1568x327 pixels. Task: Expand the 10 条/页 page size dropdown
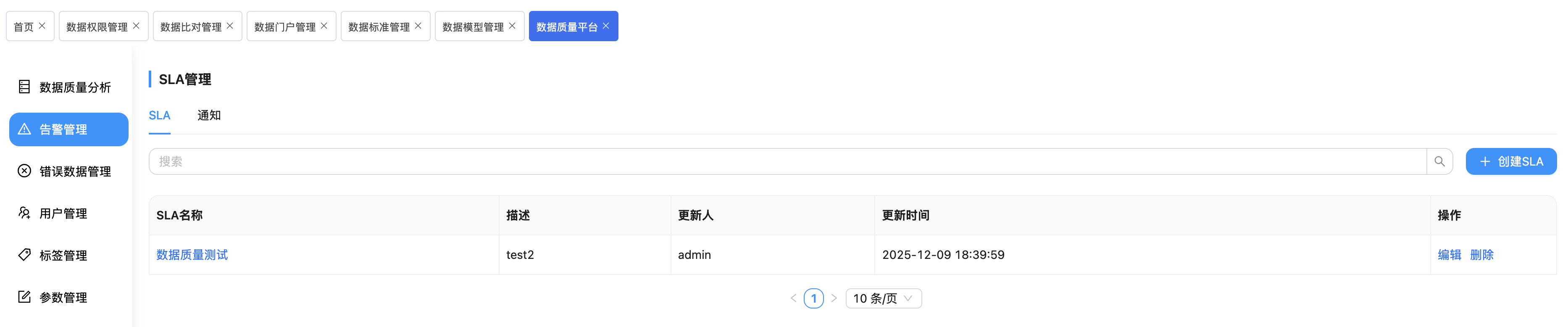coord(883,298)
